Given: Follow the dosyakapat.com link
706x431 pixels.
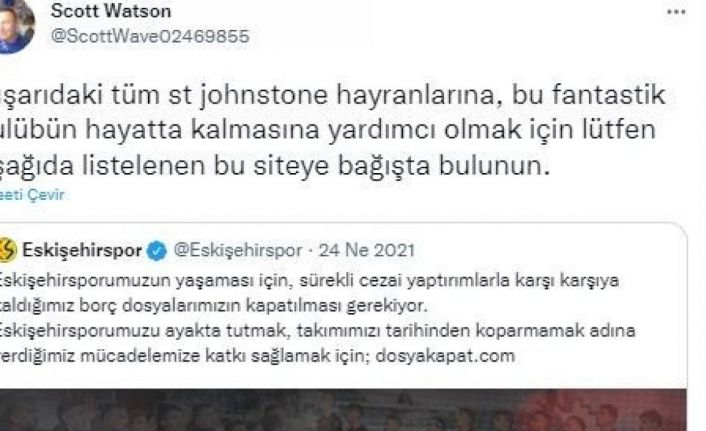Looking at the screenshot, I should pos(445,356).
